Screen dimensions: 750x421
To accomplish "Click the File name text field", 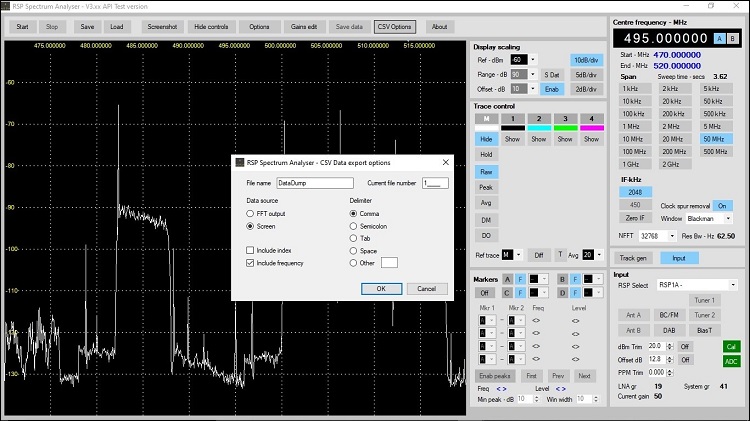I will 316,183.
